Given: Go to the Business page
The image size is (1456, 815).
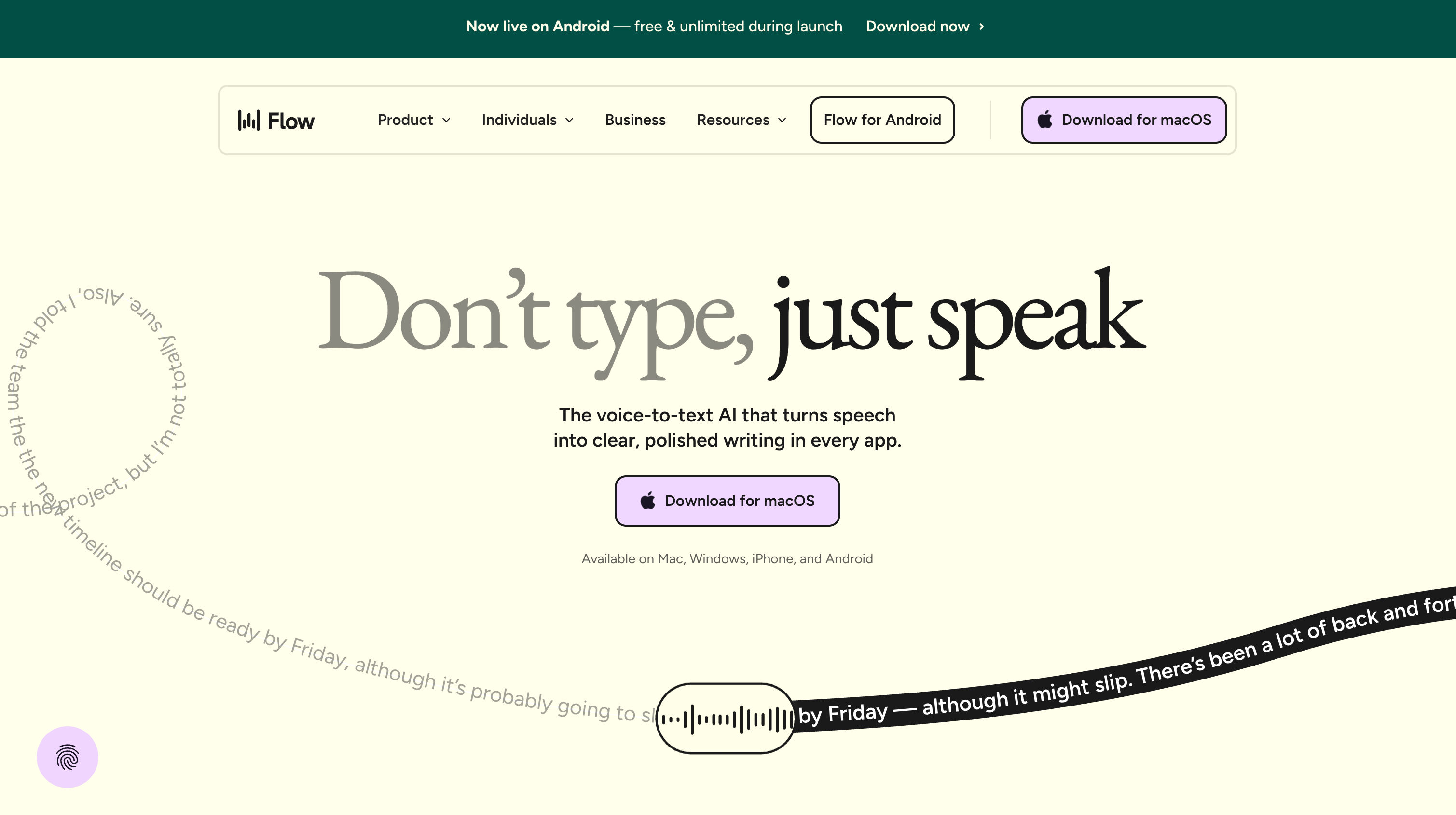Looking at the screenshot, I should tap(635, 120).
